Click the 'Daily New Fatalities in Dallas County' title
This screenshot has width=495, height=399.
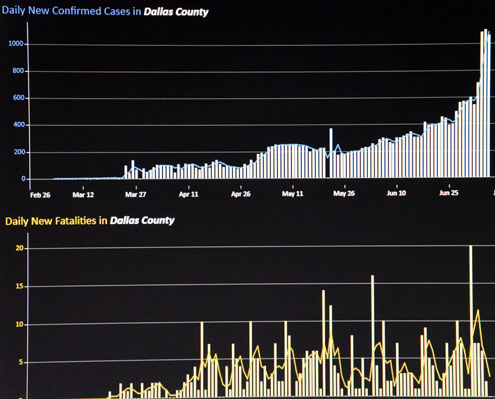[90, 221]
